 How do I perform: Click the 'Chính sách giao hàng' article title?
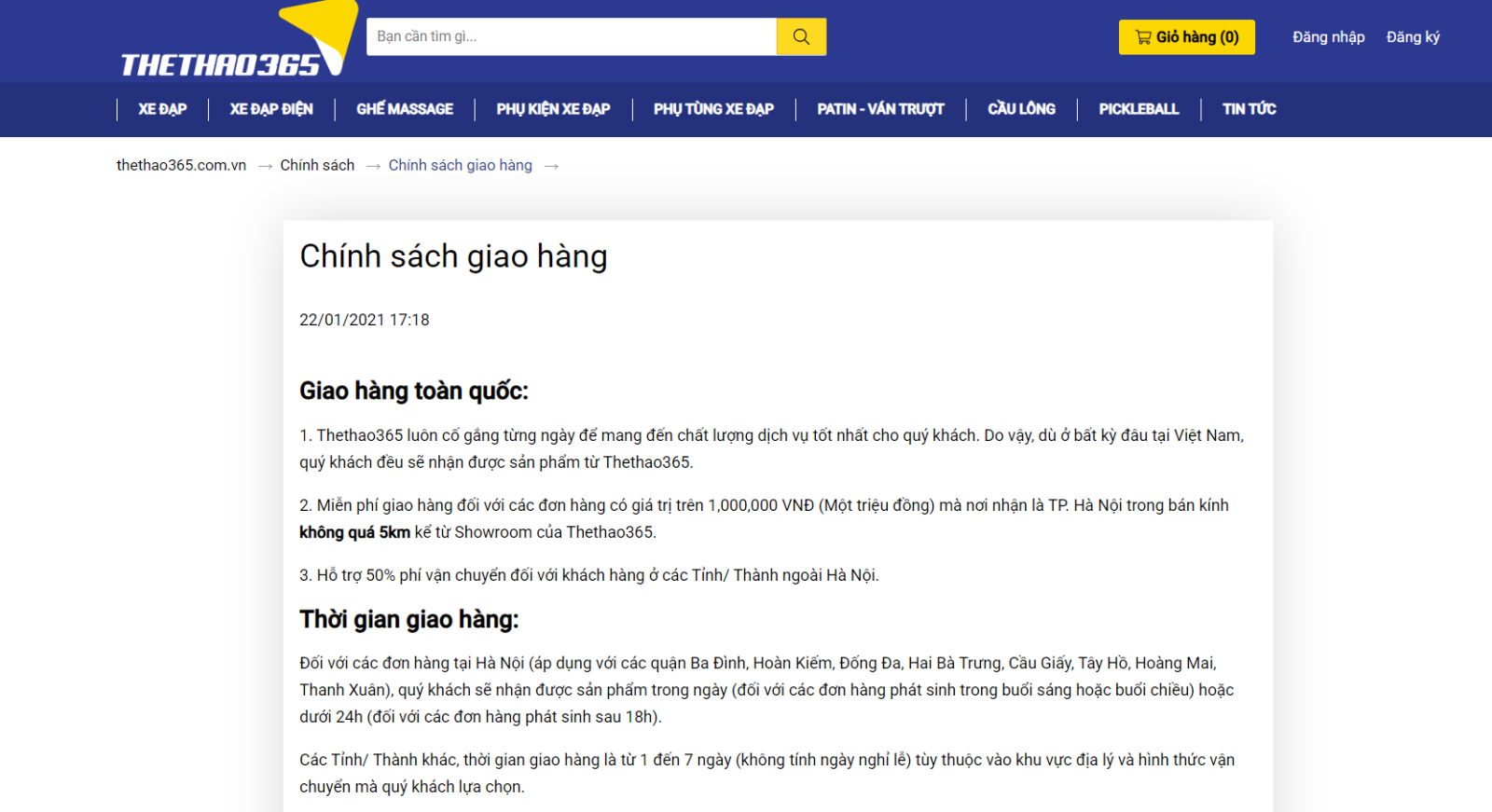pos(453,256)
